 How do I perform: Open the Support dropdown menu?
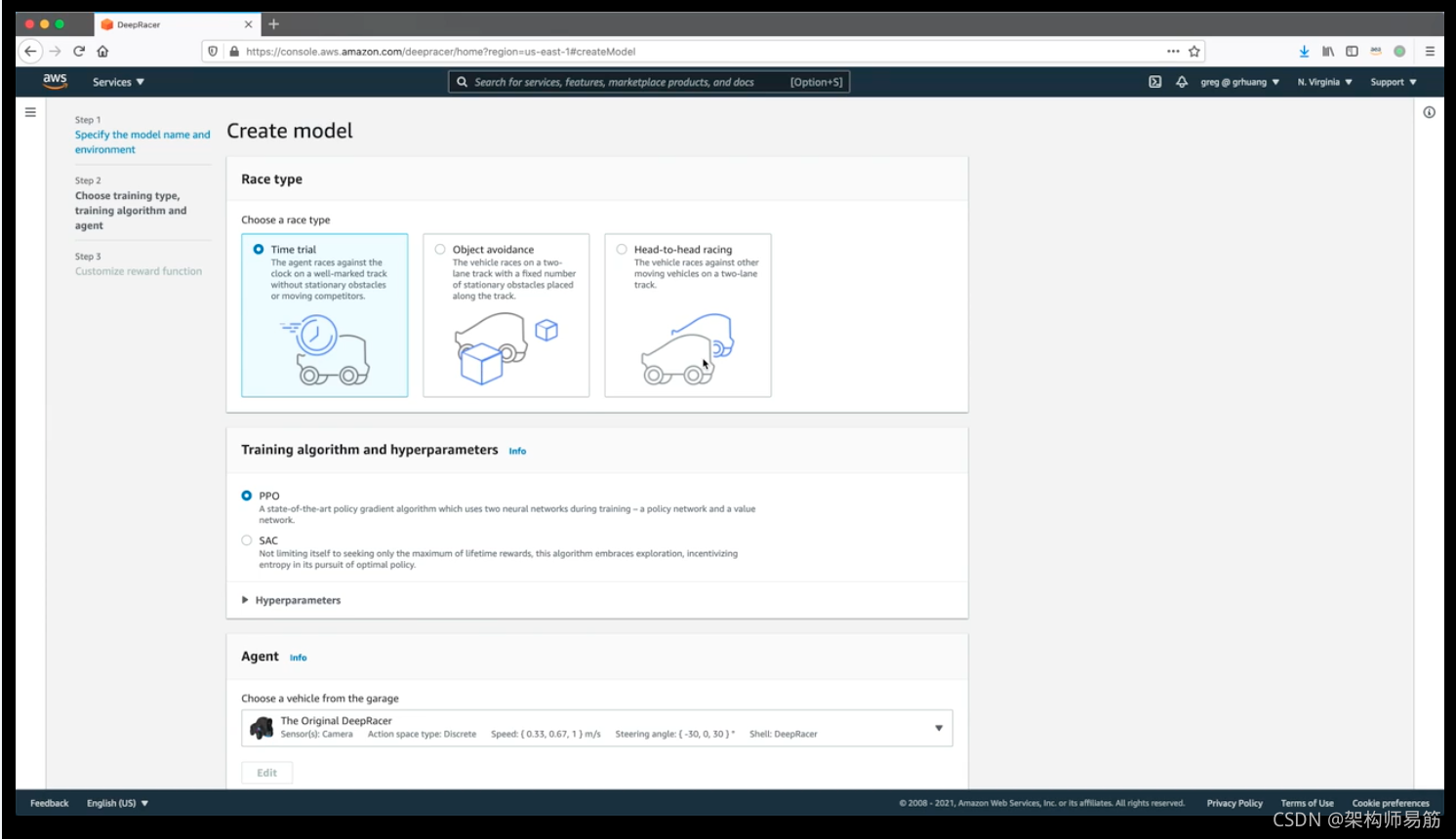(1393, 82)
